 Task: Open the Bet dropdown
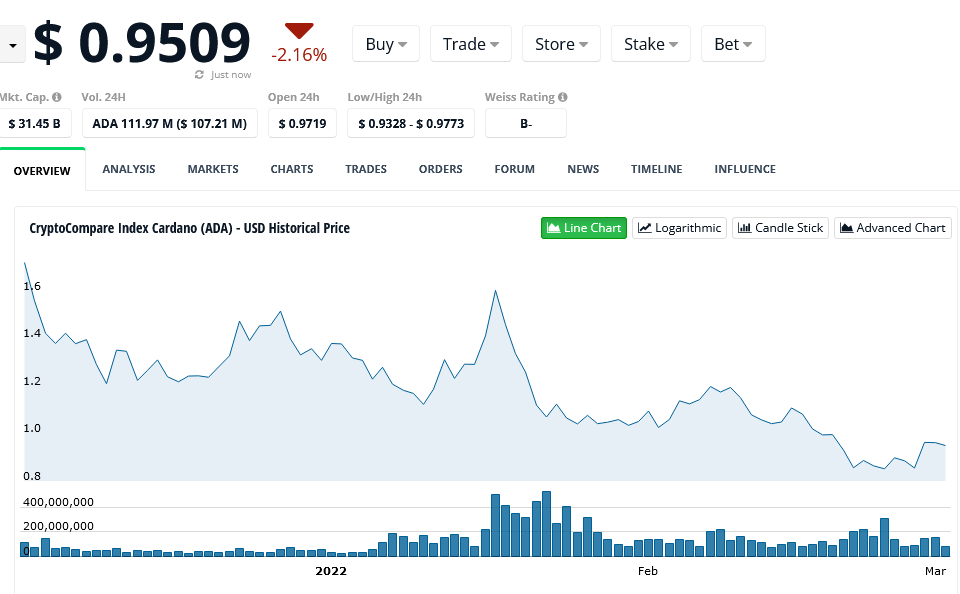click(733, 44)
